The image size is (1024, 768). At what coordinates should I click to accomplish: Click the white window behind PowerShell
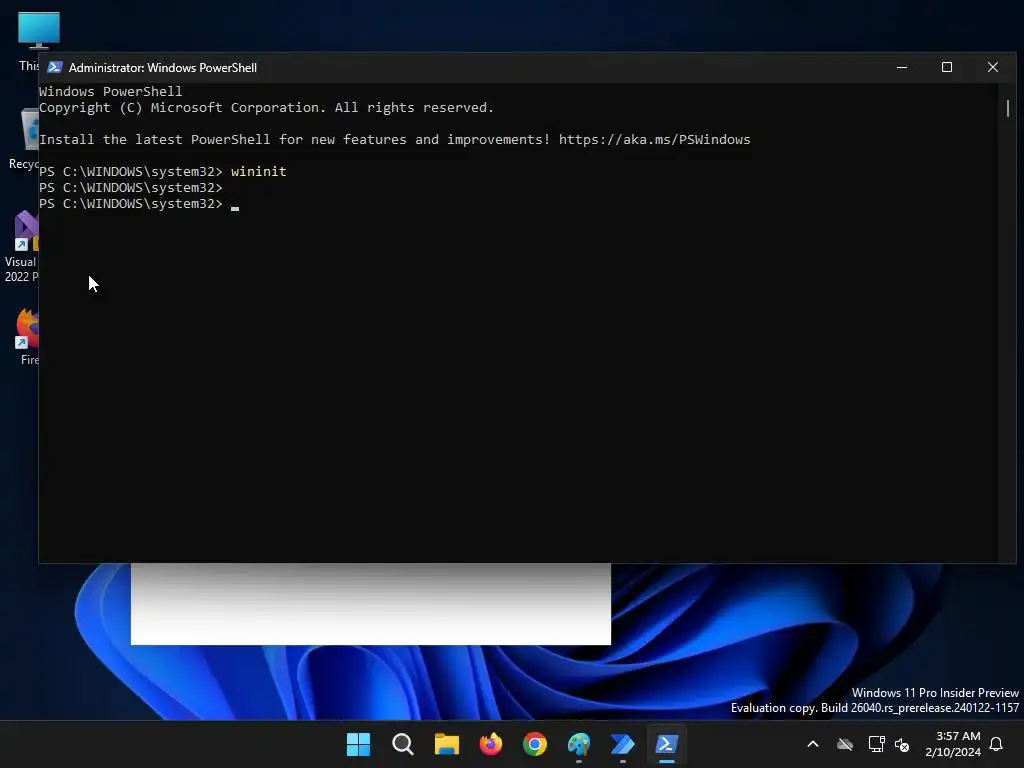pyautogui.click(x=370, y=604)
